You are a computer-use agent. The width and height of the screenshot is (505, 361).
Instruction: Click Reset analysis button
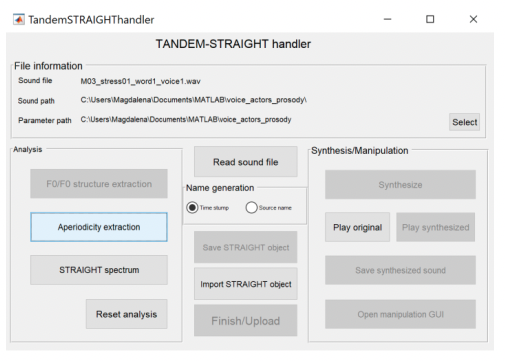pyautogui.click(x=126, y=314)
